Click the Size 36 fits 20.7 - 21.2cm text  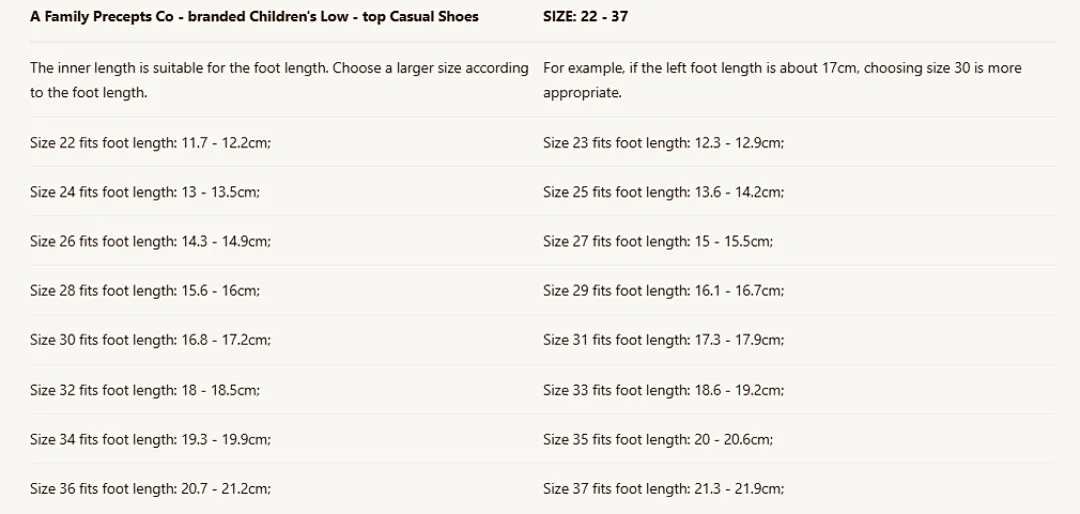(150, 489)
